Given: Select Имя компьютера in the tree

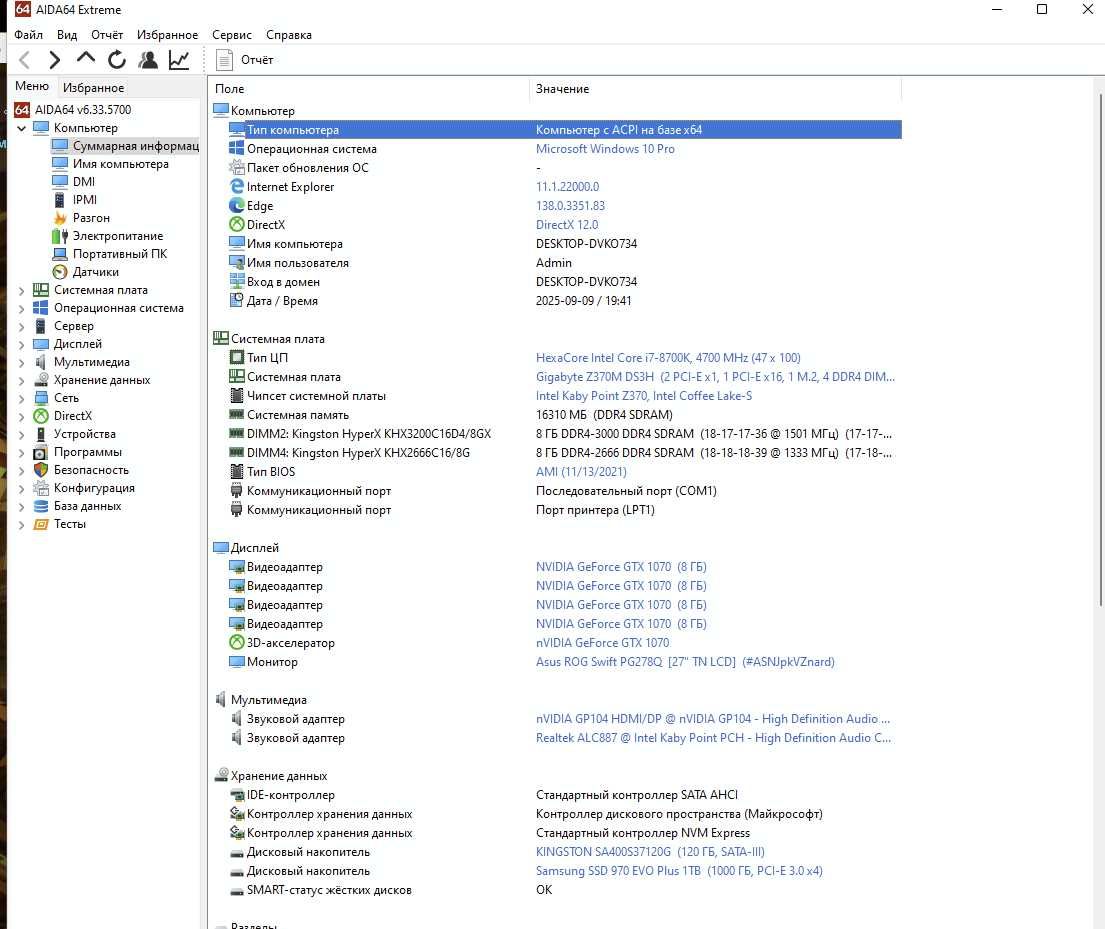Looking at the screenshot, I should point(121,164).
